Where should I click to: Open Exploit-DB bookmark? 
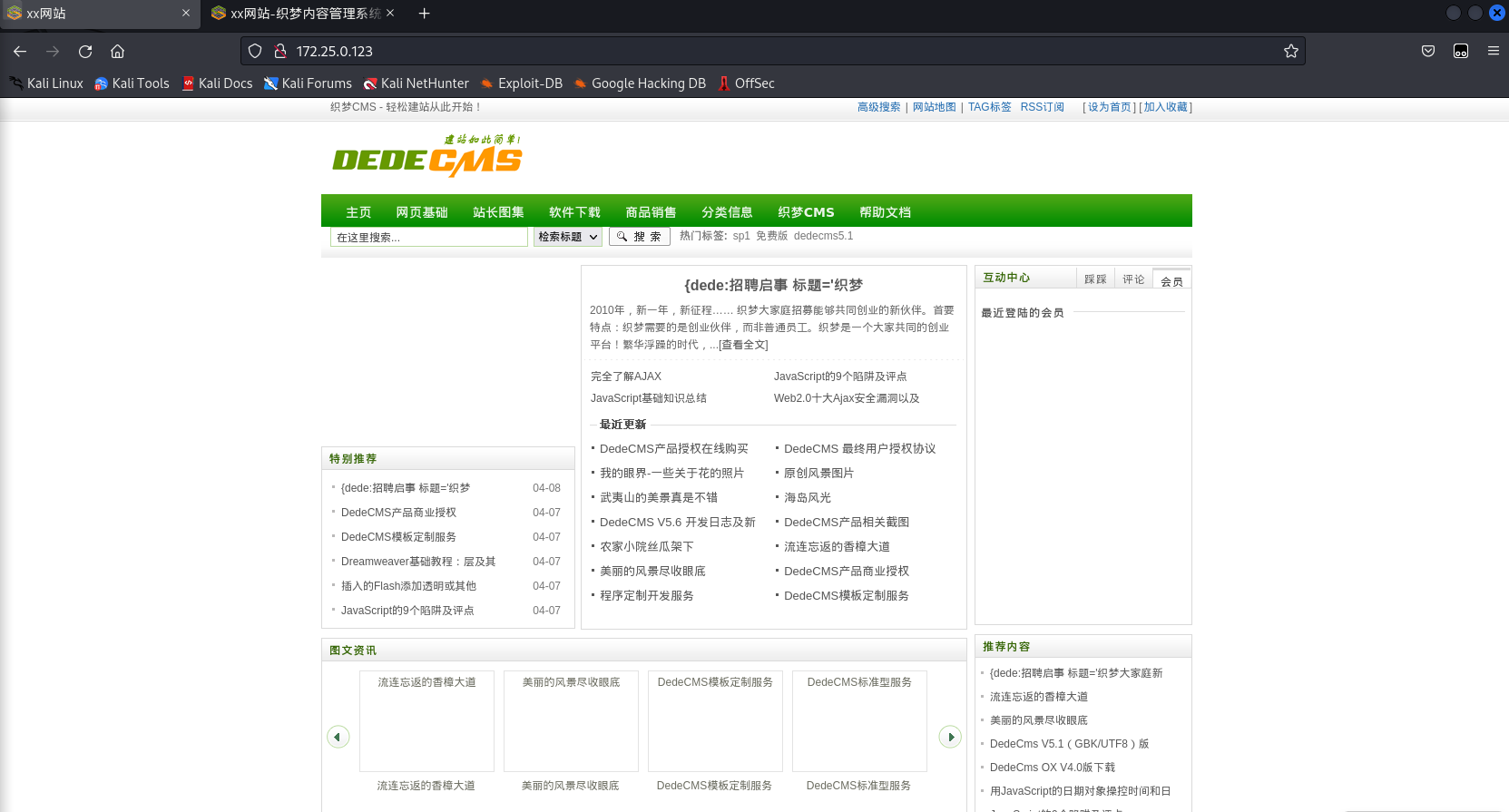pyautogui.click(x=521, y=83)
